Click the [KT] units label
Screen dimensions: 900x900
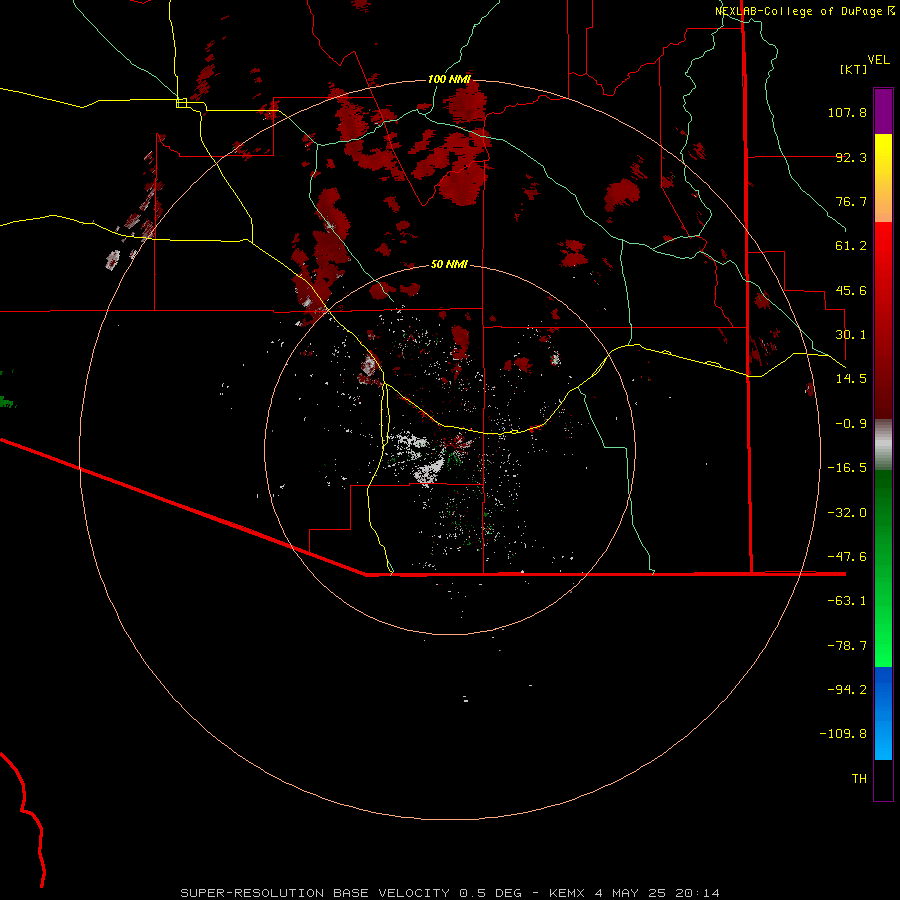pyautogui.click(x=854, y=69)
